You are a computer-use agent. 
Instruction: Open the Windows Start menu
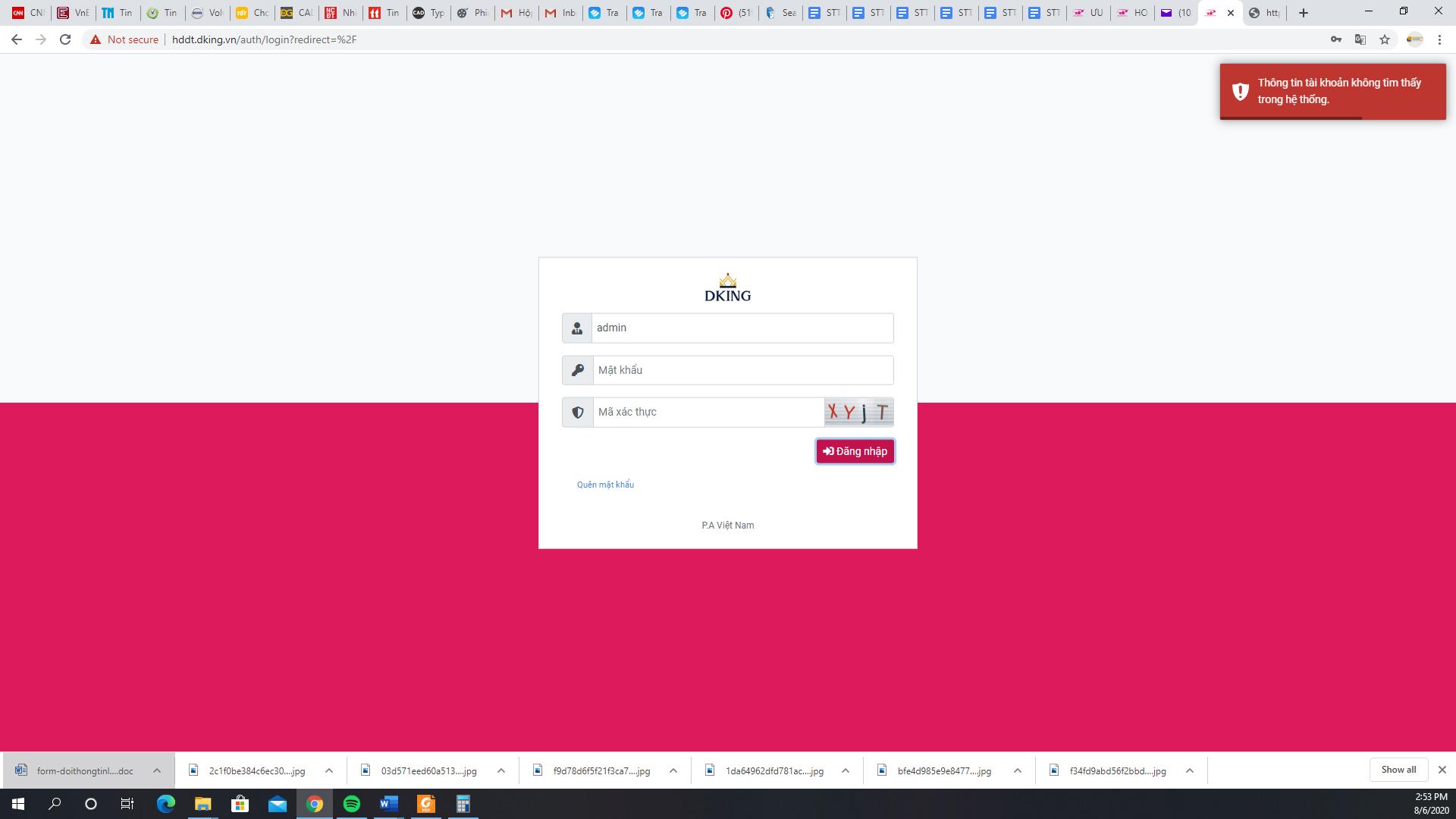coord(18,804)
